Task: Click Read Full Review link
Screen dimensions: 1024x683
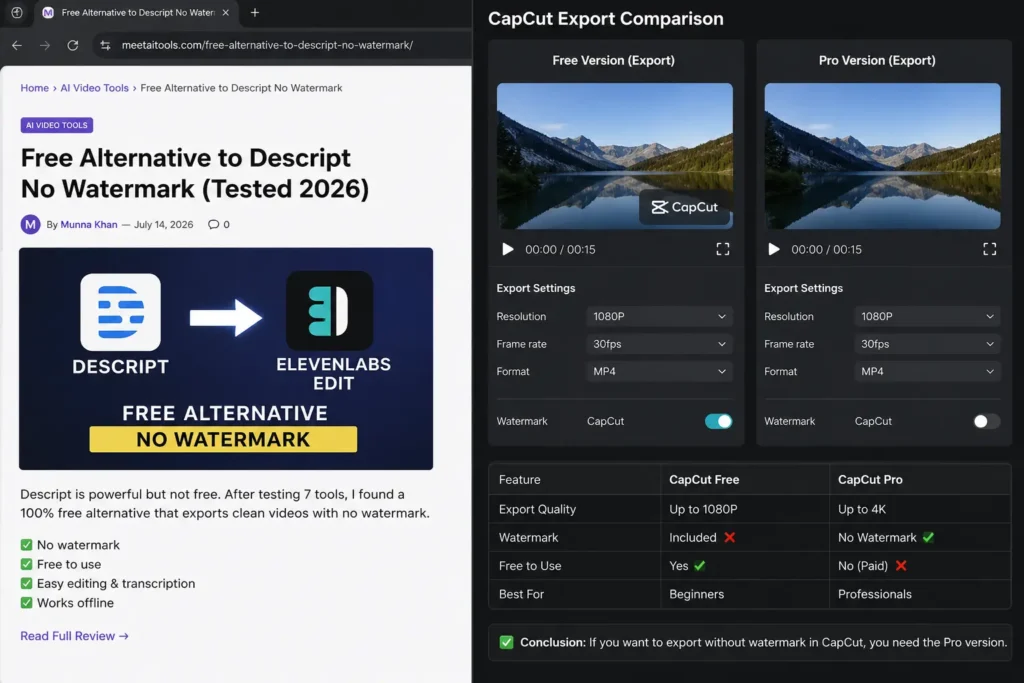Action: click(x=74, y=636)
